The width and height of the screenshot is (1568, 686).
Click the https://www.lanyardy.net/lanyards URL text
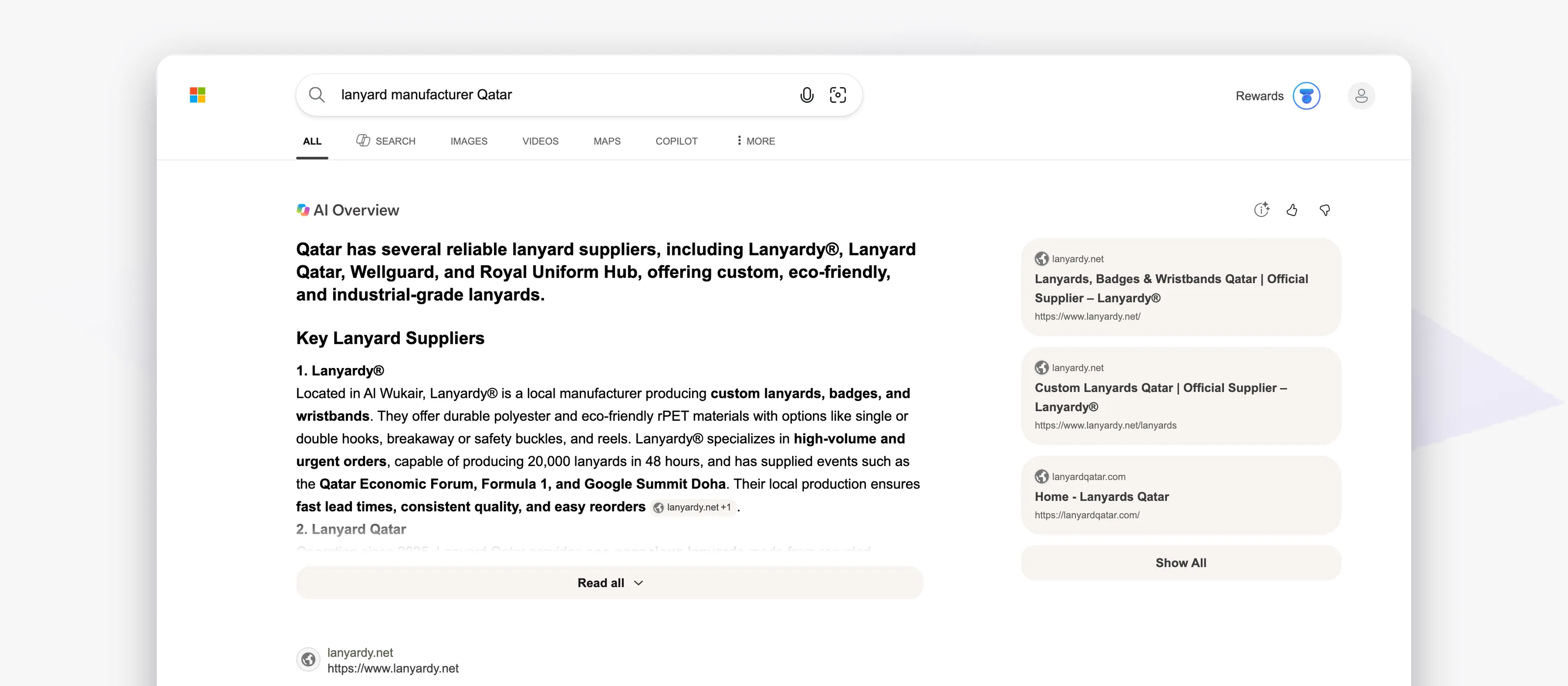pyautogui.click(x=1105, y=425)
